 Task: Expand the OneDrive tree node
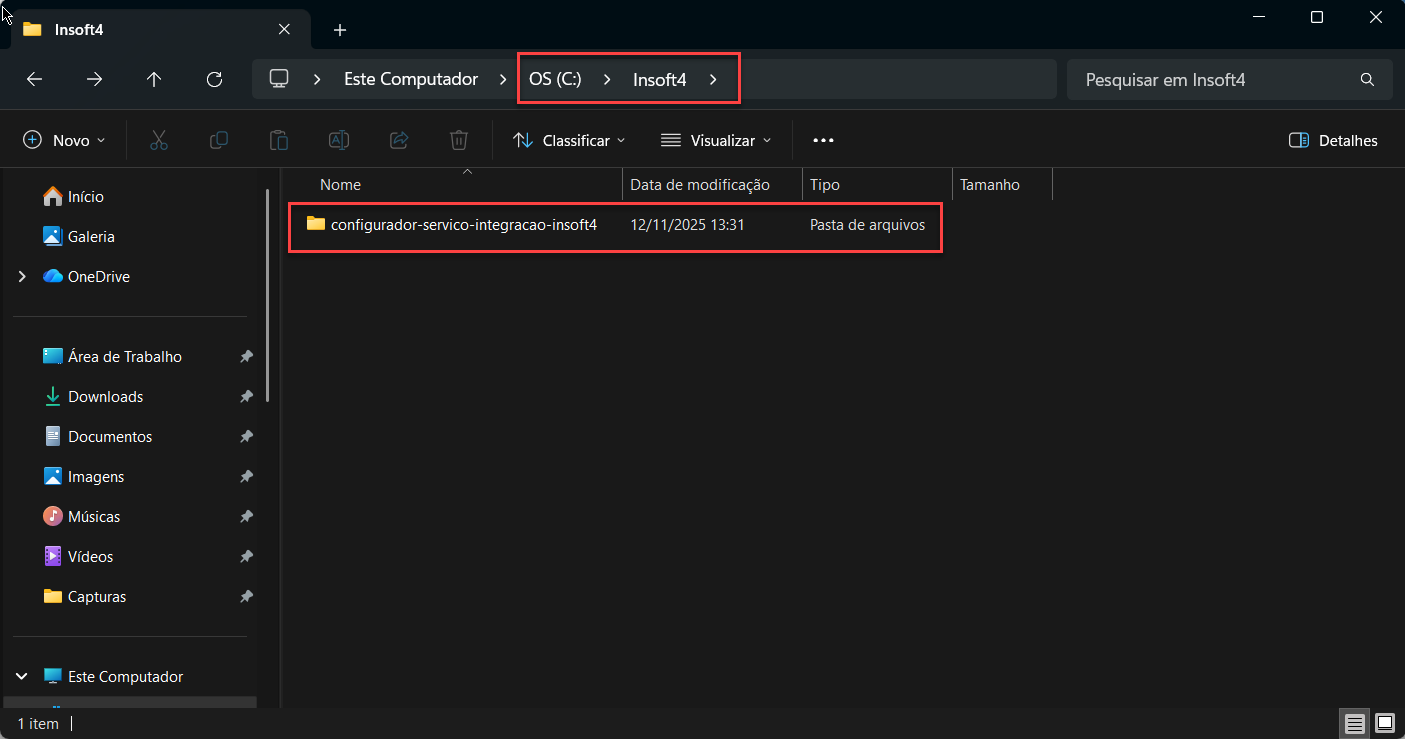coord(22,277)
